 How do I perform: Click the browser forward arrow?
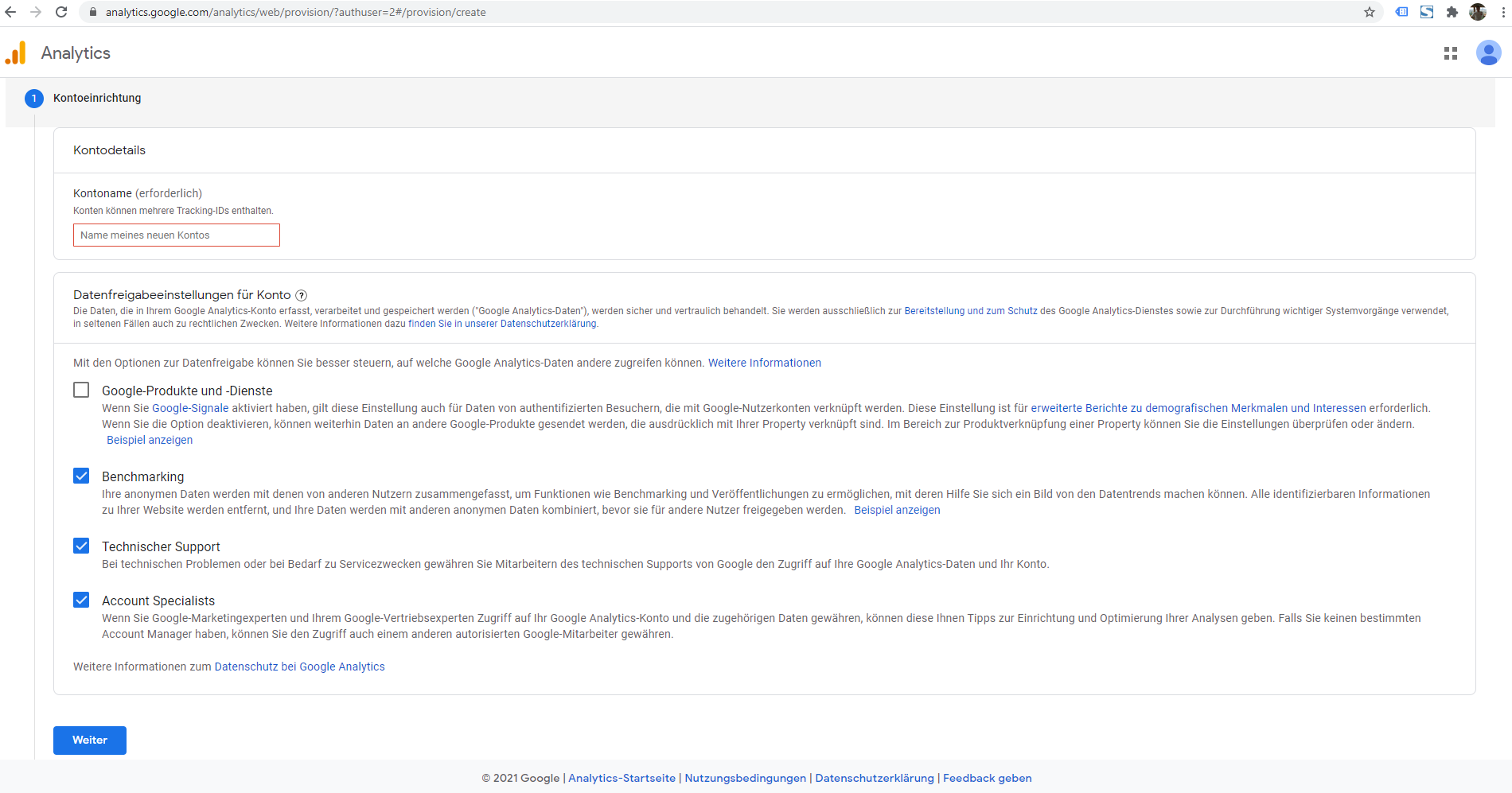(36, 12)
